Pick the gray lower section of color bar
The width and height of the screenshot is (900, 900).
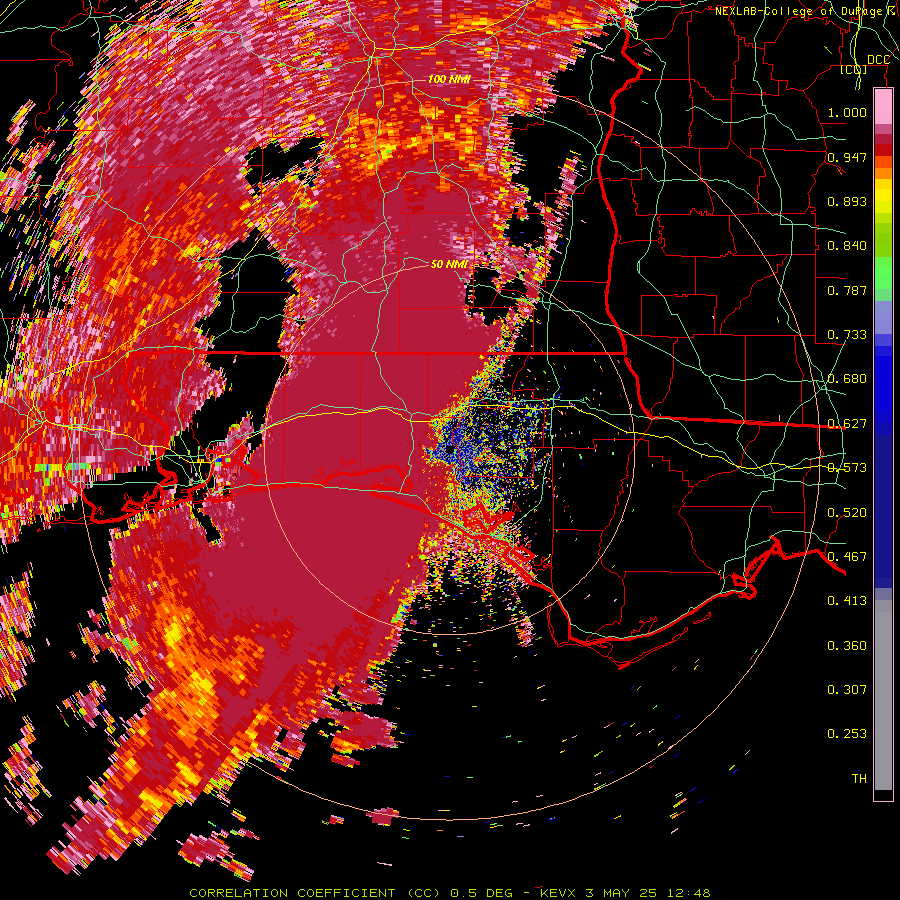[883, 695]
